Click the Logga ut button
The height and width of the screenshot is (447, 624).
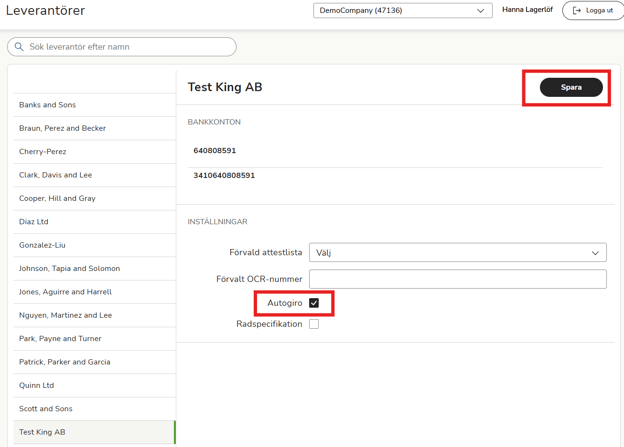click(593, 11)
